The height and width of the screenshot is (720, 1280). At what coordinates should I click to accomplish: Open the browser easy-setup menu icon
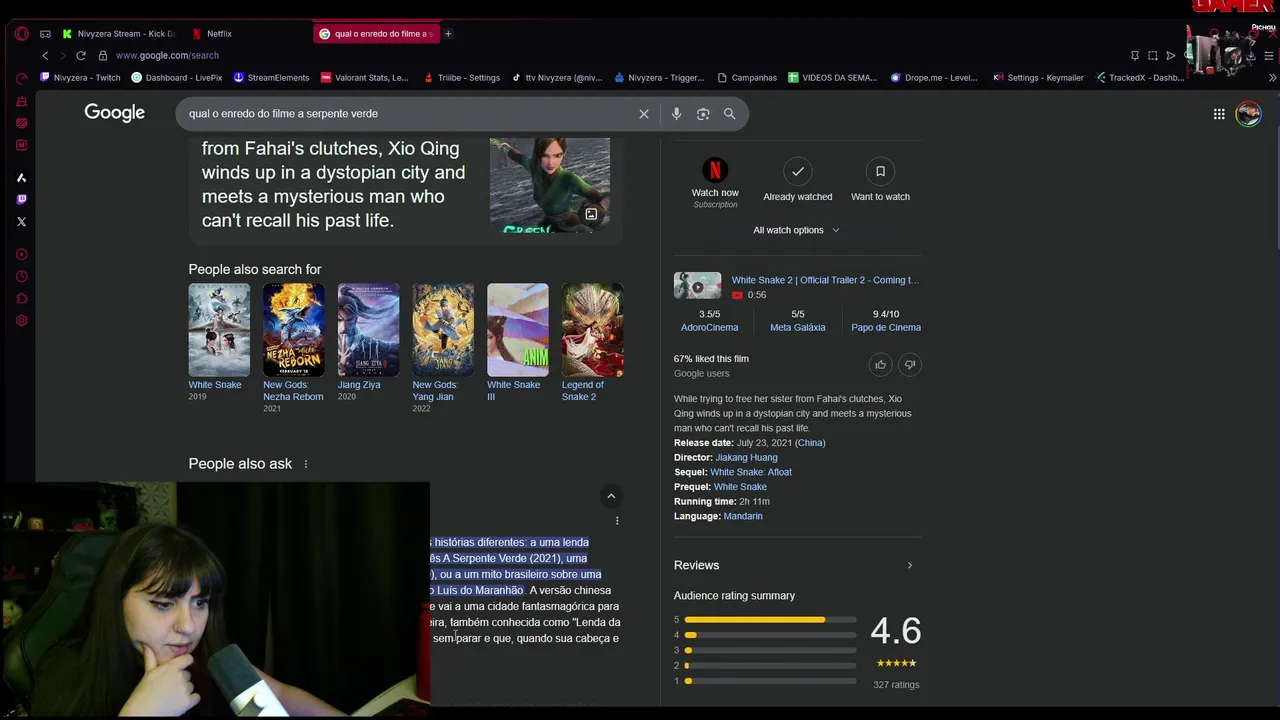pyautogui.click(x=1270, y=56)
